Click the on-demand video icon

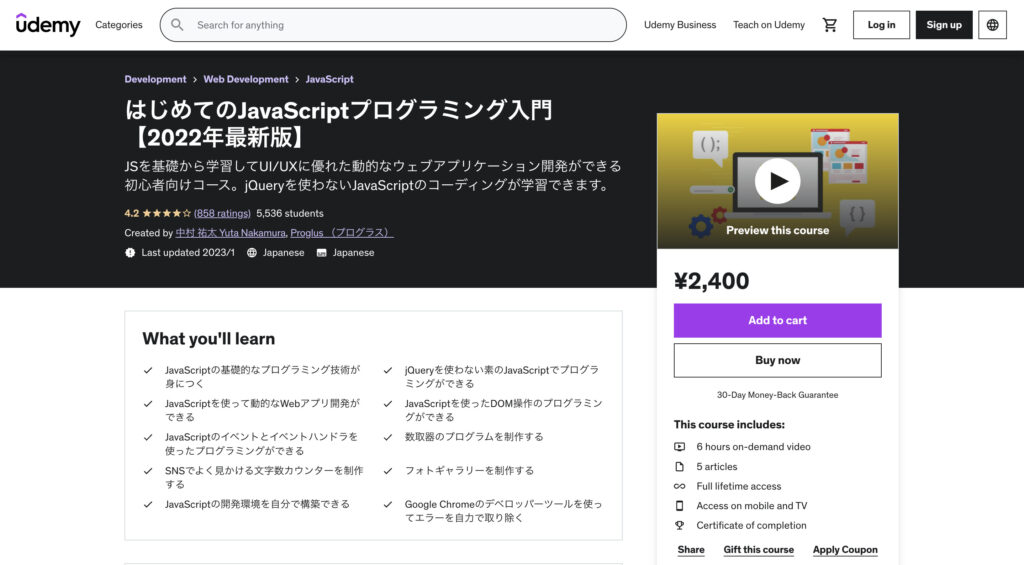click(x=679, y=447)
